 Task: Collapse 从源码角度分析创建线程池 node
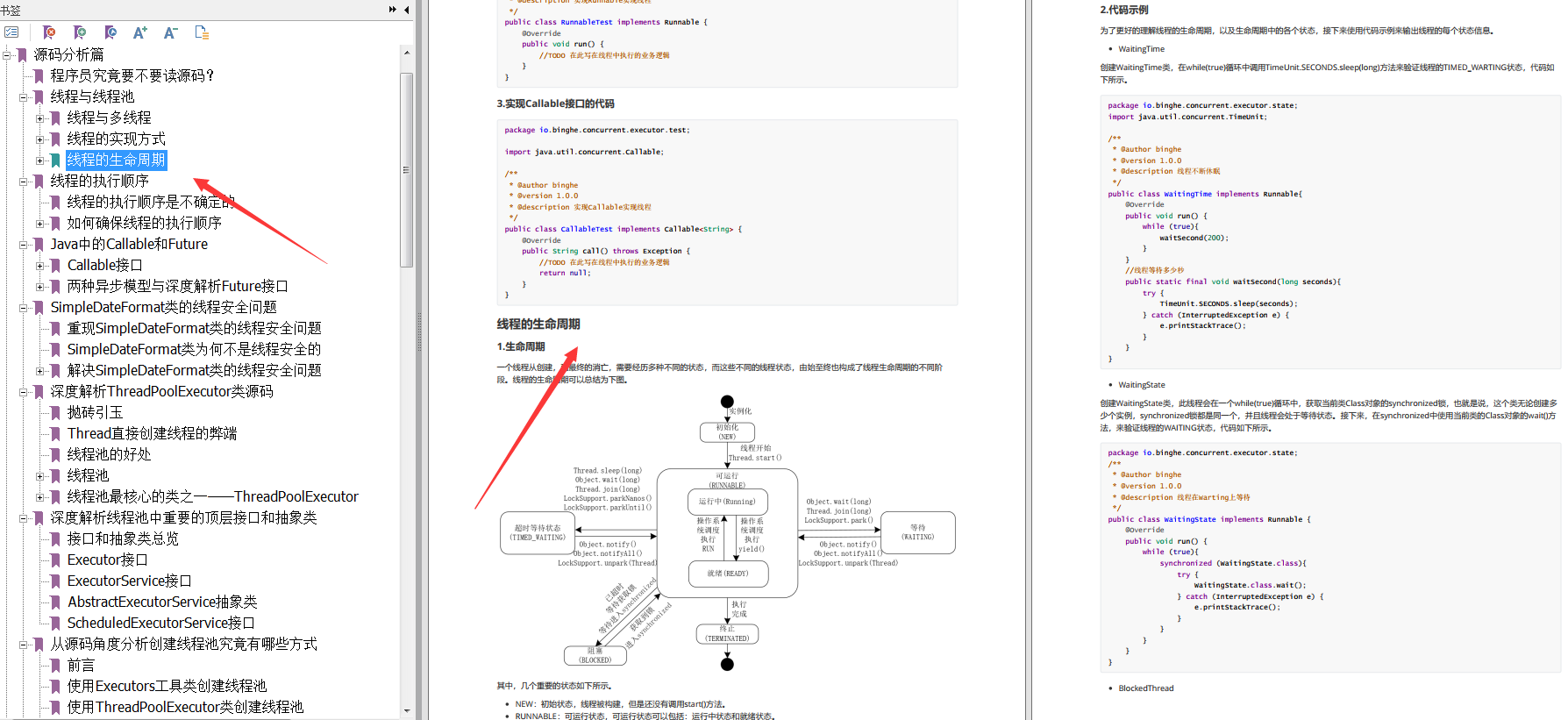(x=24, y=644)
